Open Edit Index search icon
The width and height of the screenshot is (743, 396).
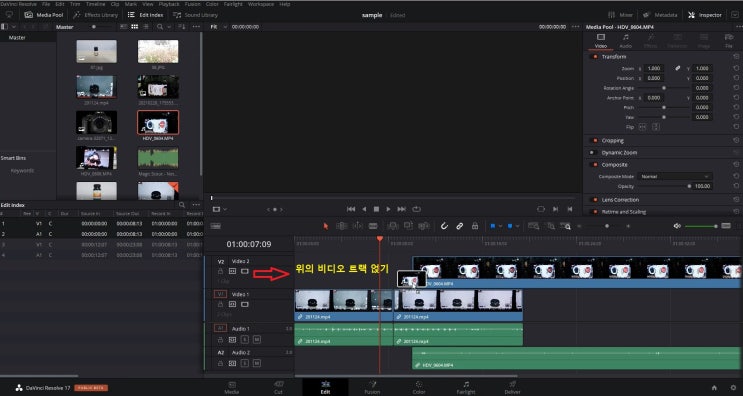coord(182,205)
